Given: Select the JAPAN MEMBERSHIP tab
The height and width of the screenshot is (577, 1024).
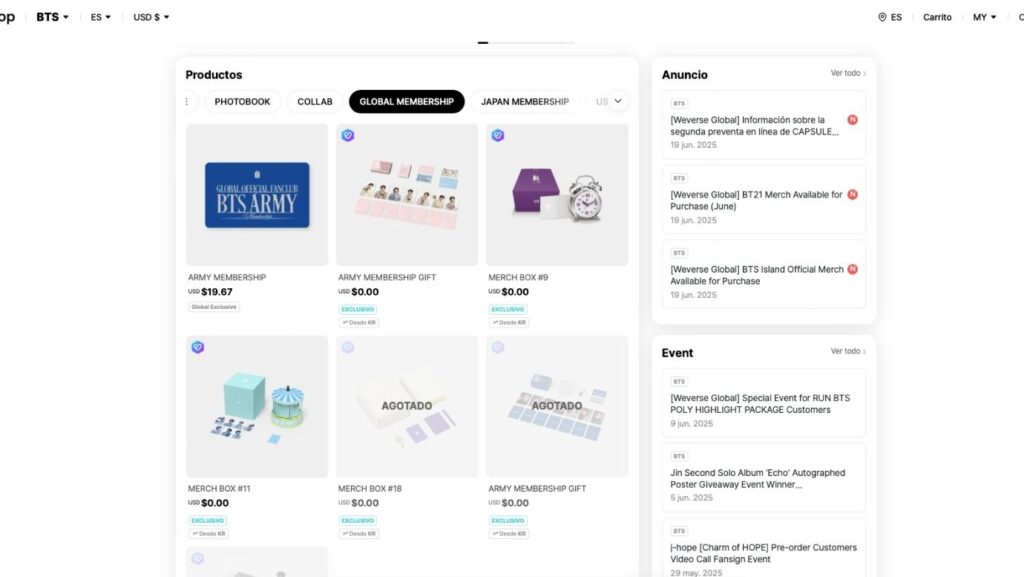Looking at the screenshot, I should 524,101.
